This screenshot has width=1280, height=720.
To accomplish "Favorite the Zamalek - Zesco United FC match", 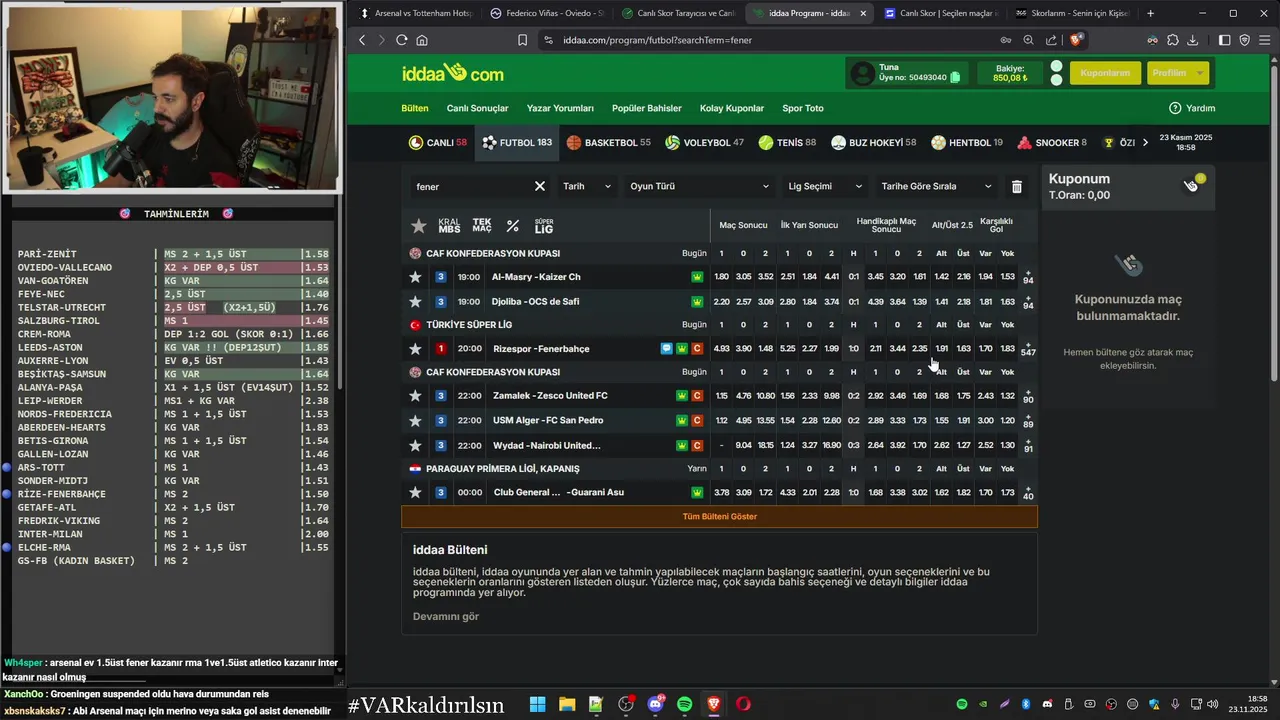I will (415, 396).
